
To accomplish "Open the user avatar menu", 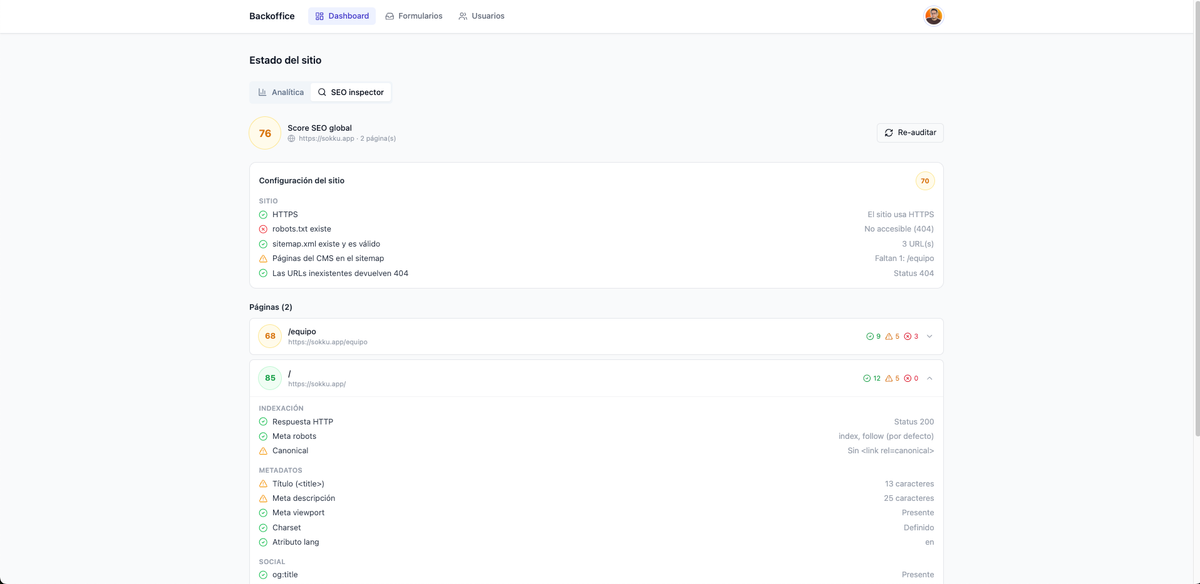I will pos(933,16).
